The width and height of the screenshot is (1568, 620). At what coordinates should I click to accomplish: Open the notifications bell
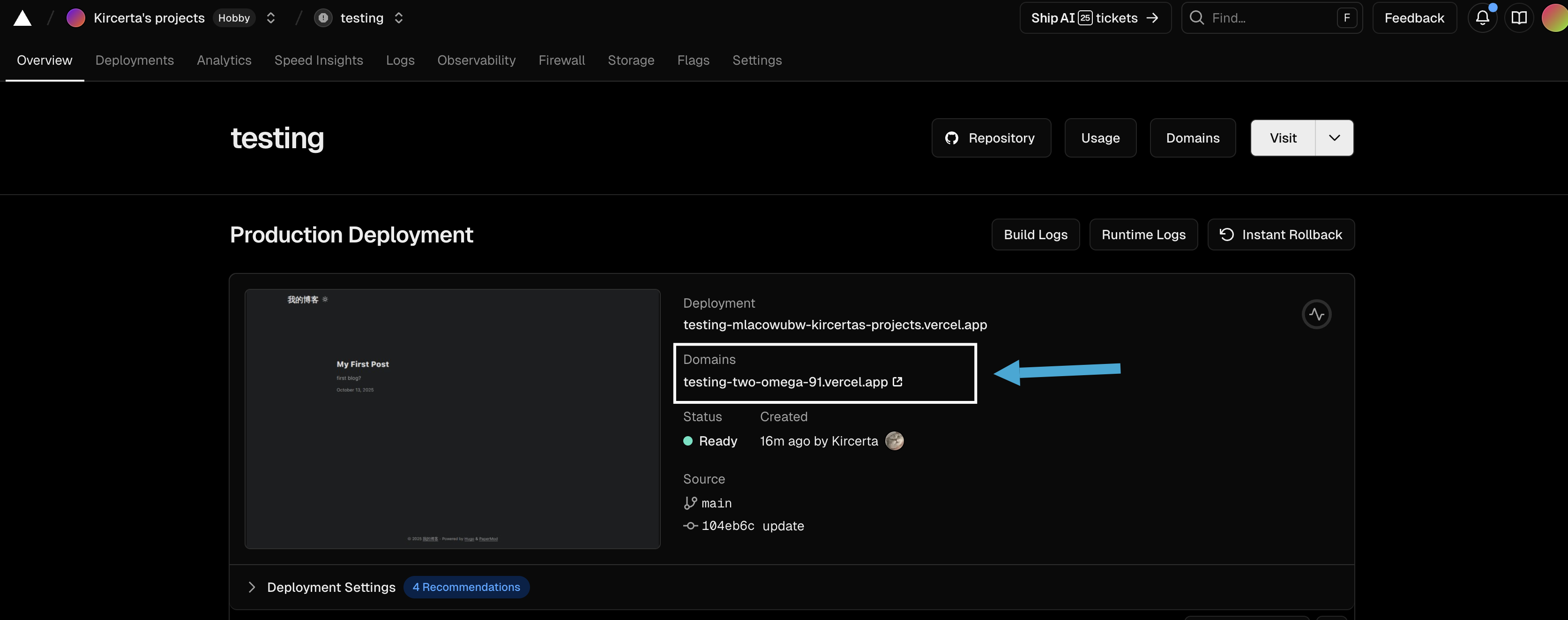(1482, 18)
